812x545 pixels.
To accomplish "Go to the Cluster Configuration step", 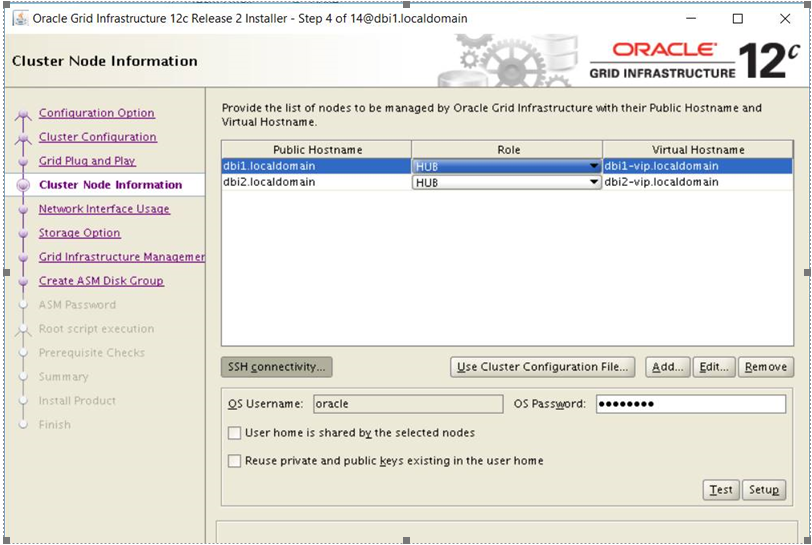I will [x=97, y=137].
